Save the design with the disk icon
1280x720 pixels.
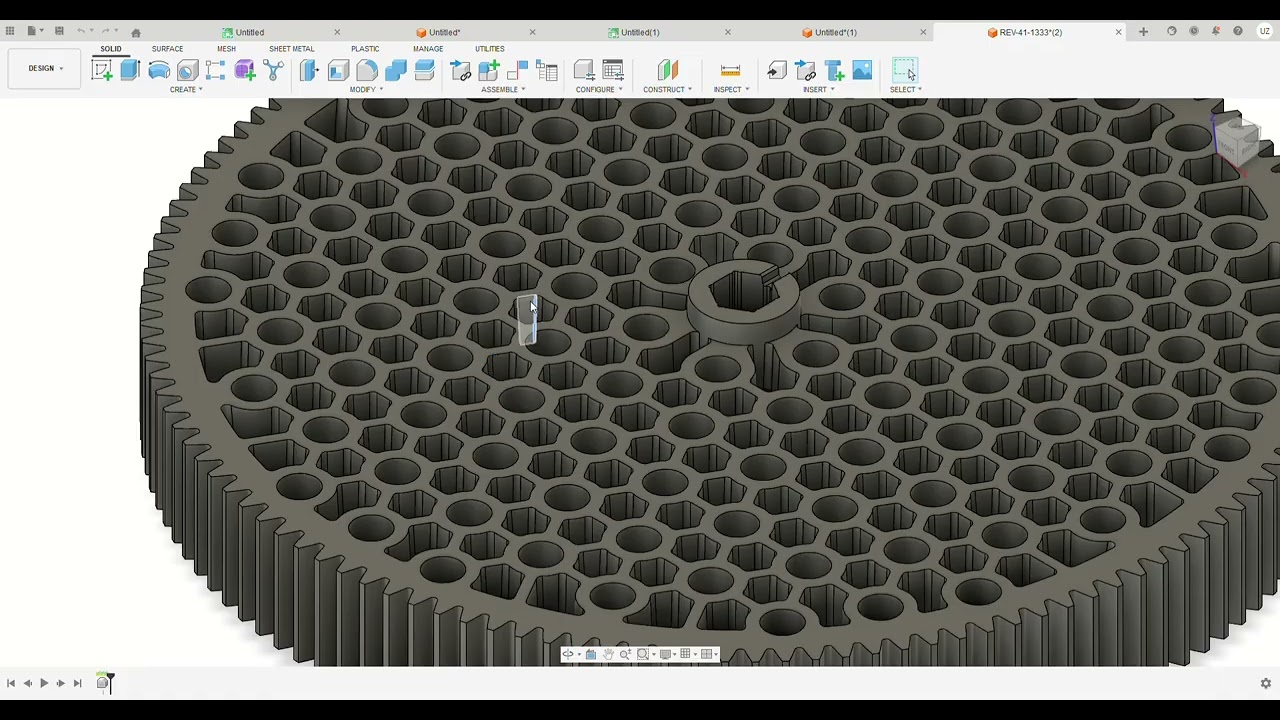[59, 32]
